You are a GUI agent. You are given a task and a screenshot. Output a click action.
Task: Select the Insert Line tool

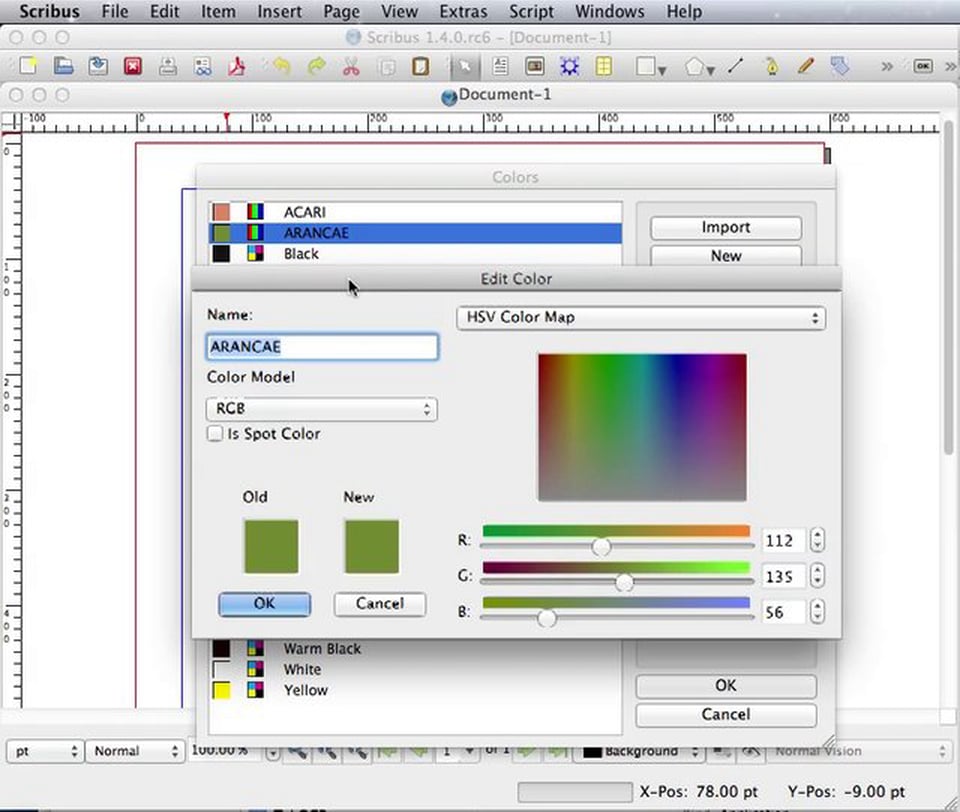(735, 66)
